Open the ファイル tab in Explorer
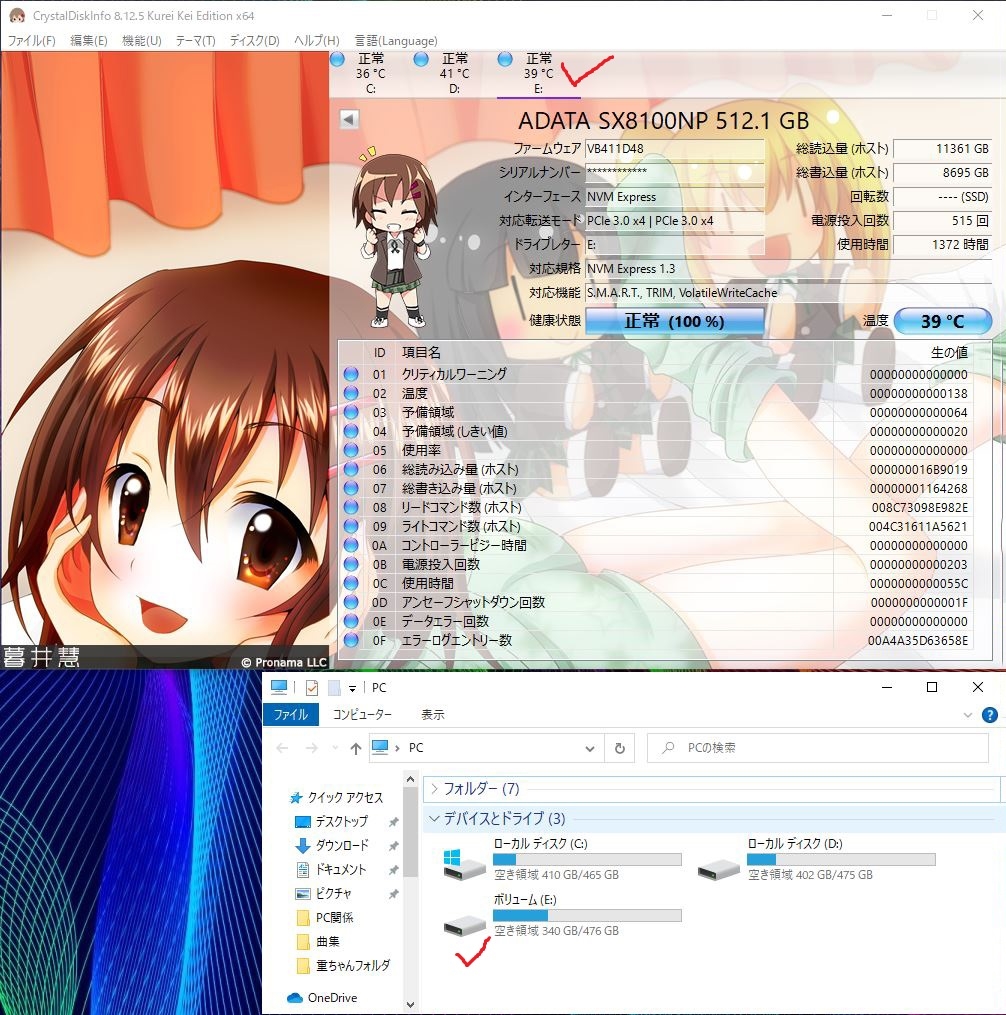 pos(291,715)
